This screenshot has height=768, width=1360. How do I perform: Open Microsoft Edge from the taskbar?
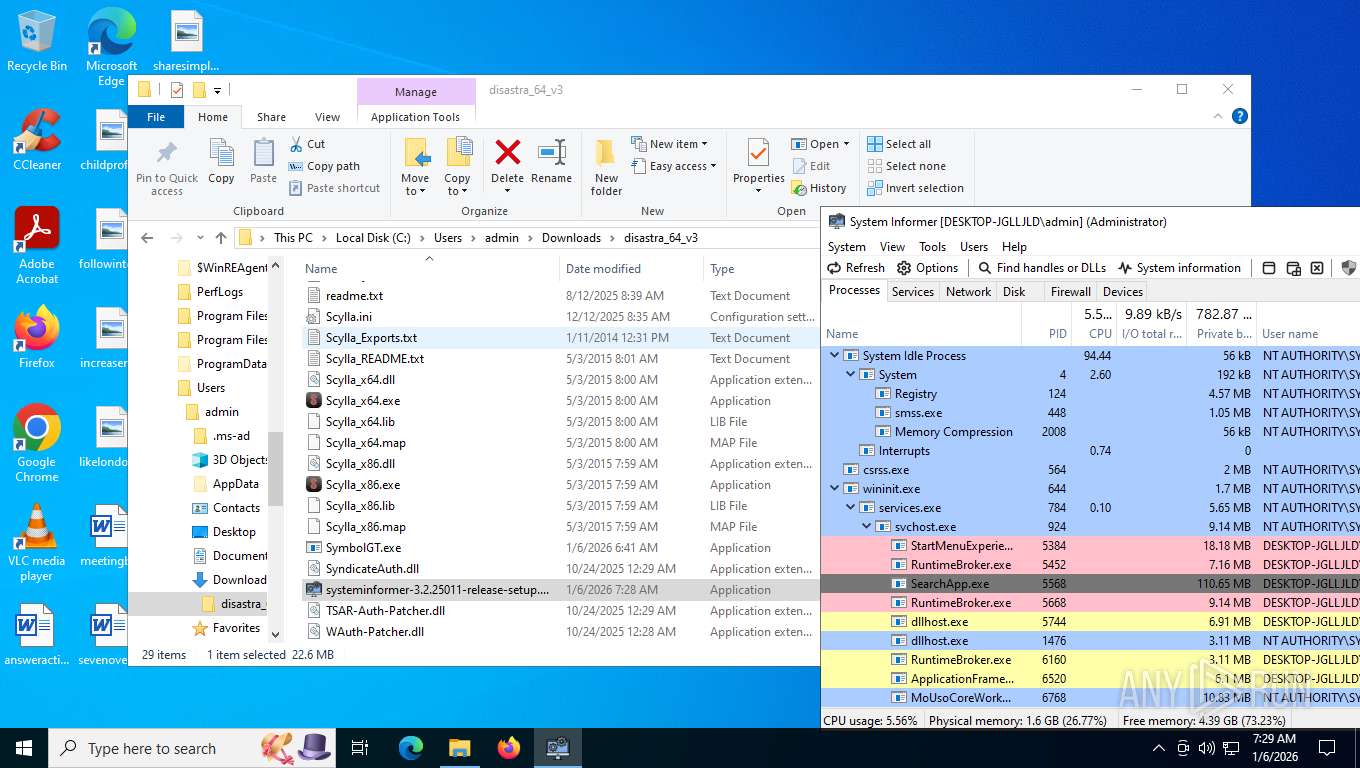tap(411, 748)
